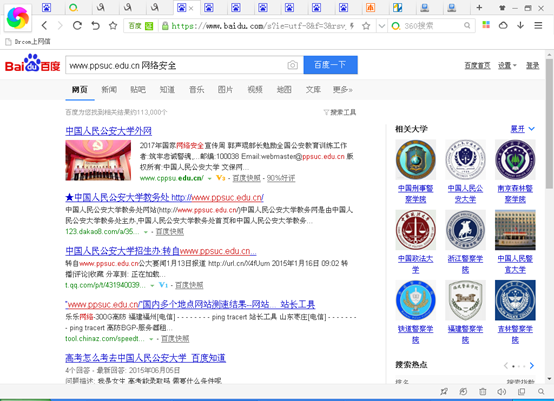Click the 中国刑事警察学院 emblem
Viewport: 554px width, 401px height.
(416, 159)
